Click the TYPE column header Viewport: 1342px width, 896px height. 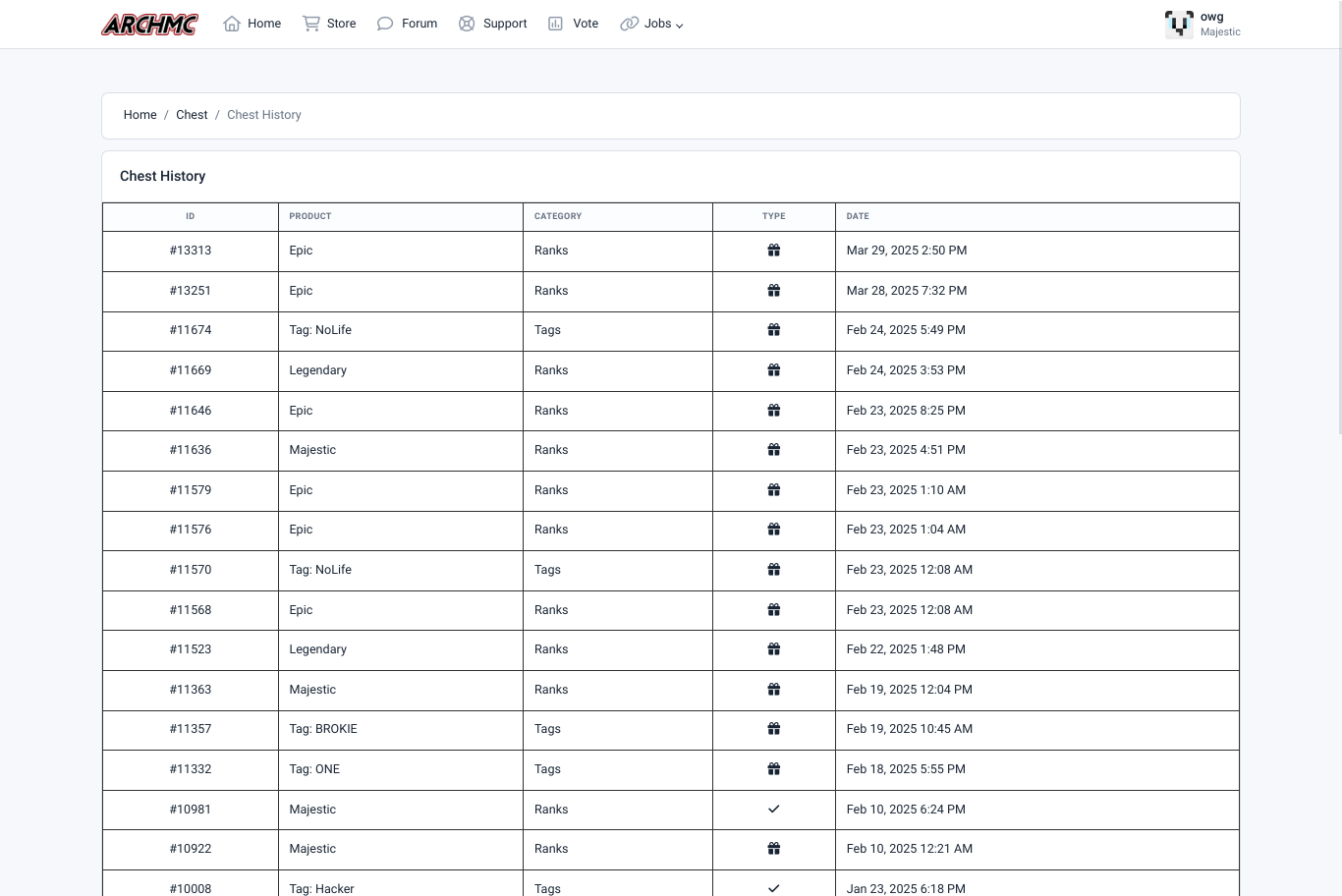[774, 216]
